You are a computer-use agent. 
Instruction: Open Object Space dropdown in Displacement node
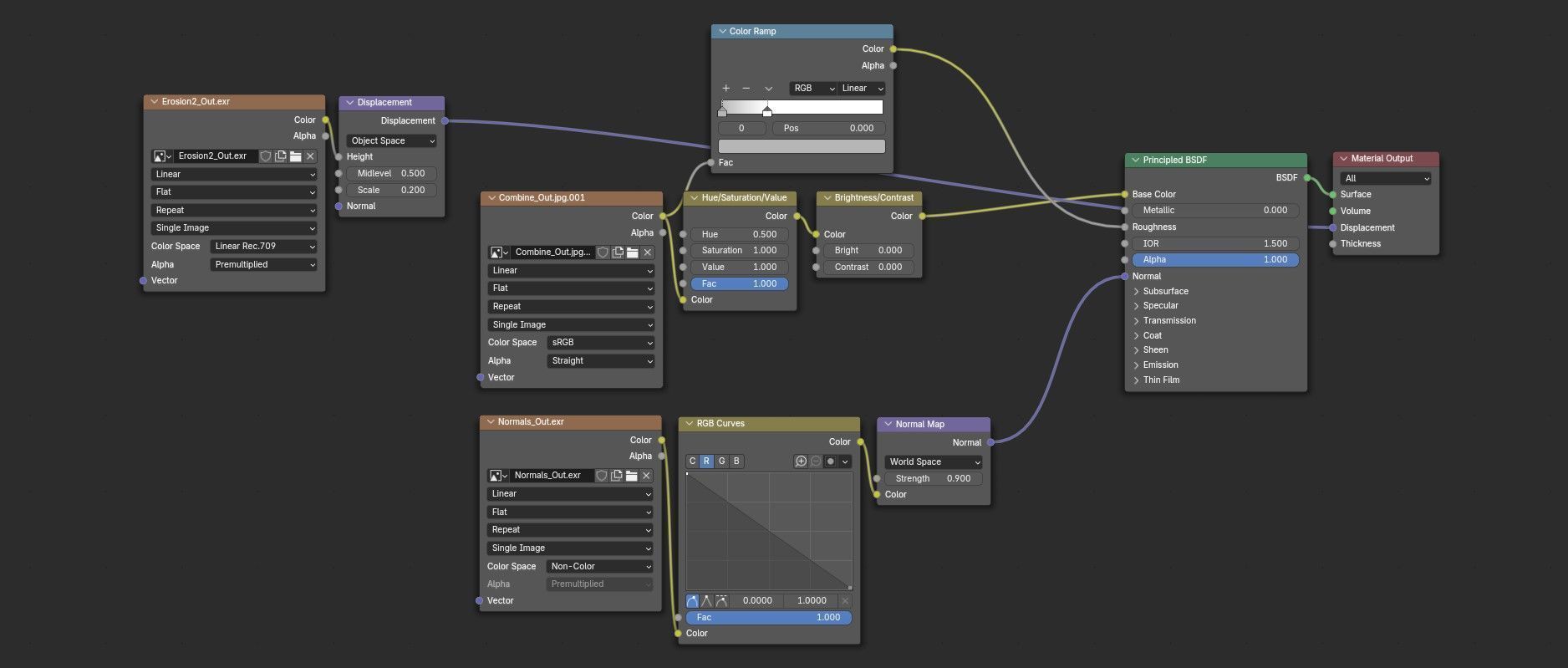click(x=391, y=141)
